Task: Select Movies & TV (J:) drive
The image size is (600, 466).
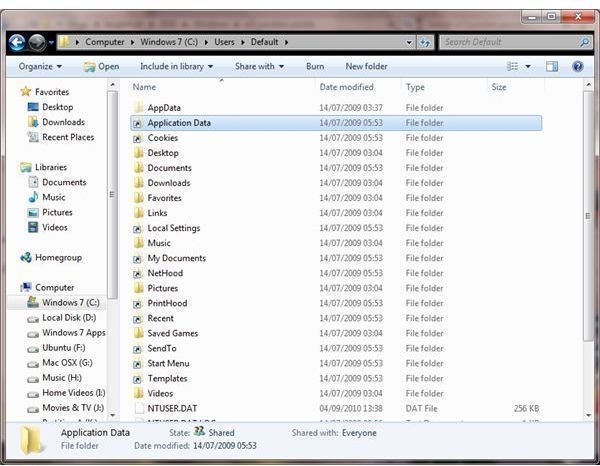Action: coord(65,408)
